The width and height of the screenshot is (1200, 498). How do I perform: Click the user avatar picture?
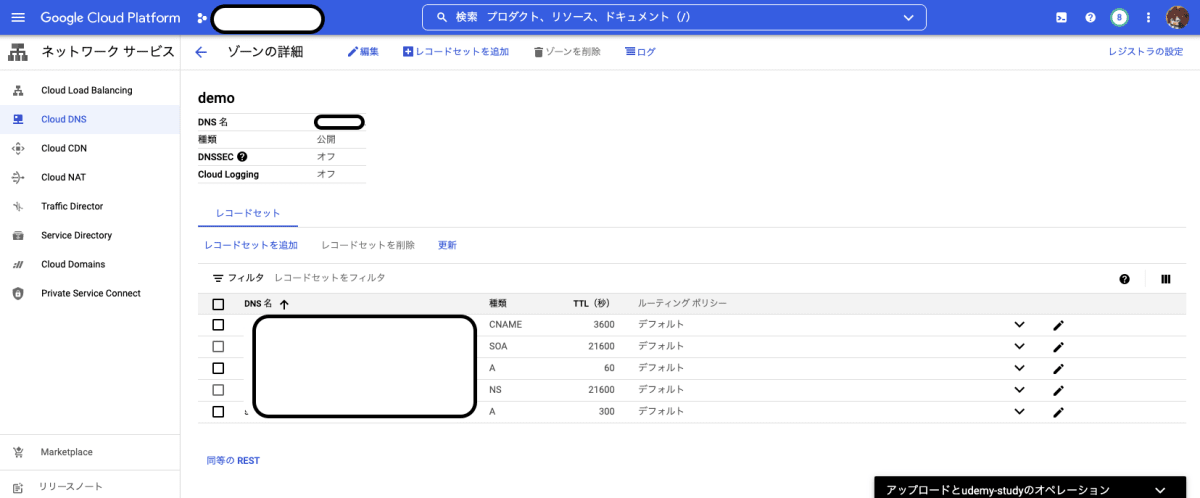click(1177, 18)
